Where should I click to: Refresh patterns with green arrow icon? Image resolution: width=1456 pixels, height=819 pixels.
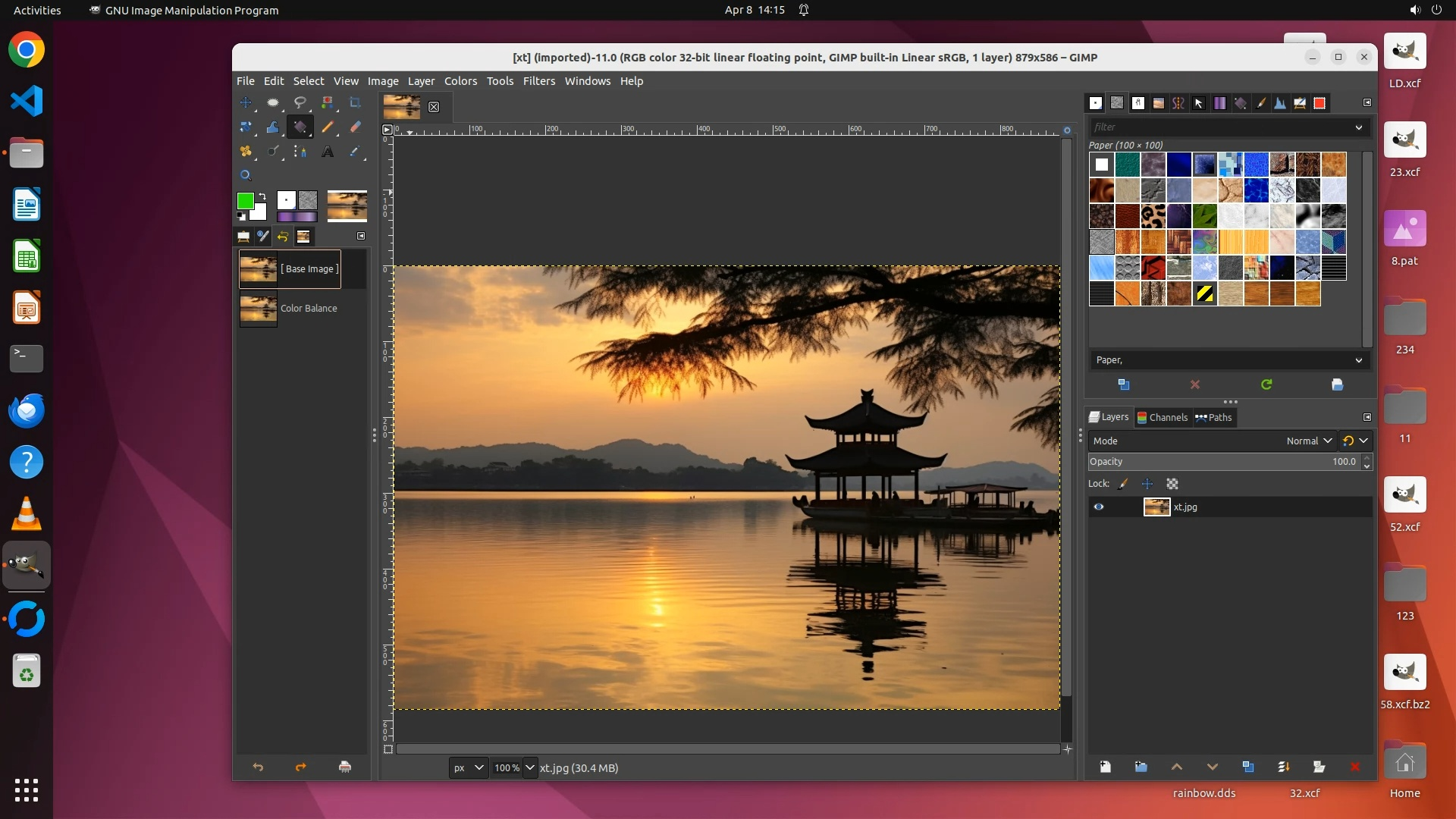point(1266,384)
